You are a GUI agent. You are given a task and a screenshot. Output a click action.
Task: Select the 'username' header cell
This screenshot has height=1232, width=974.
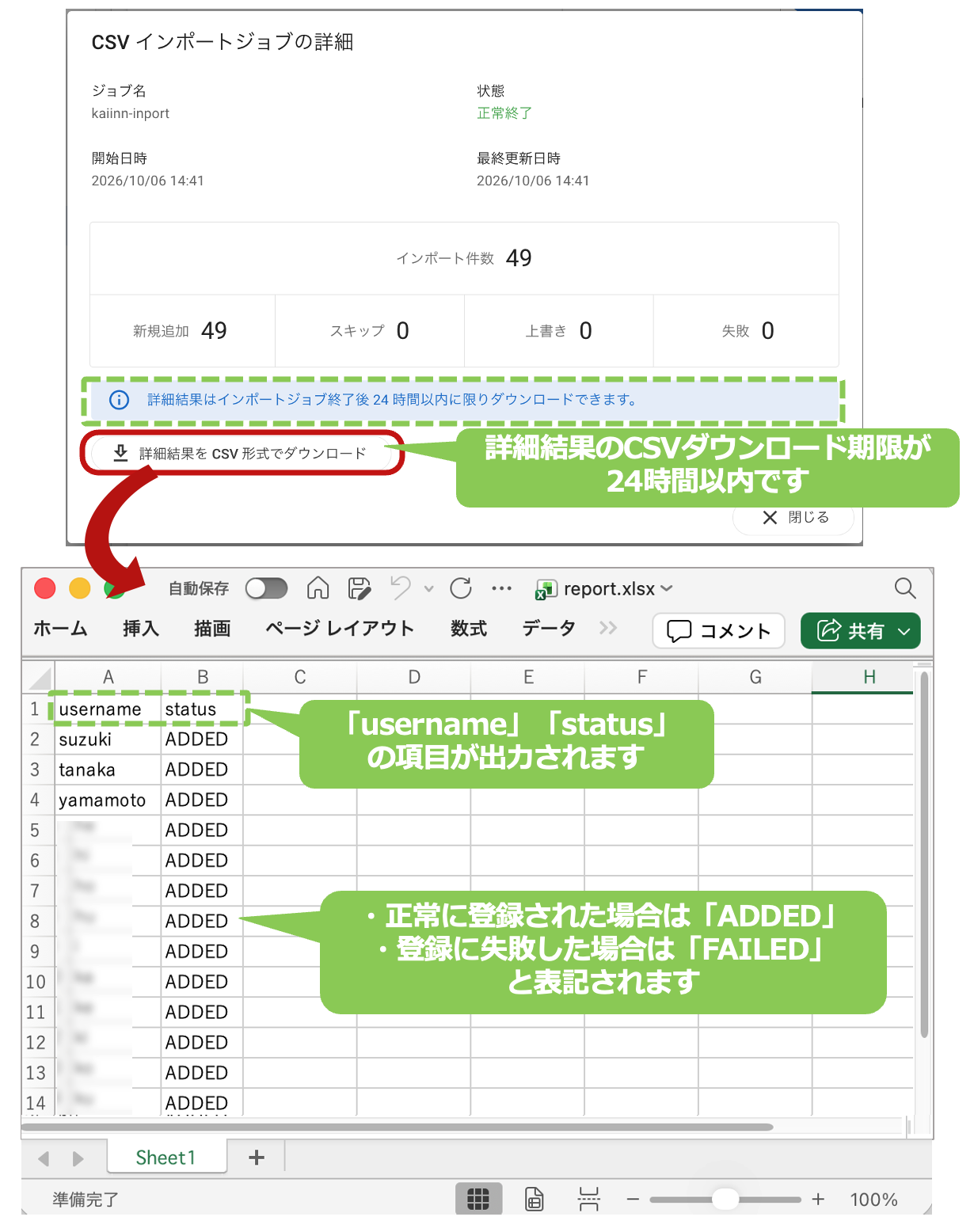pos(108,709)
